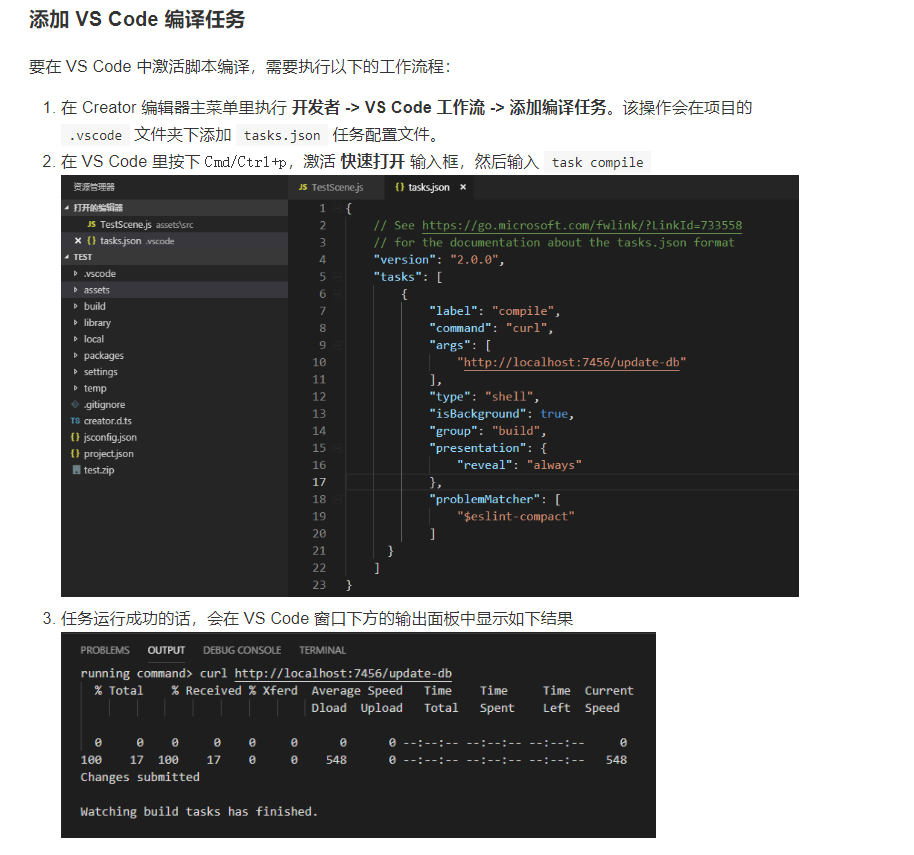
Task: Click line number 17 in the gutter
Action: point(319,482)
